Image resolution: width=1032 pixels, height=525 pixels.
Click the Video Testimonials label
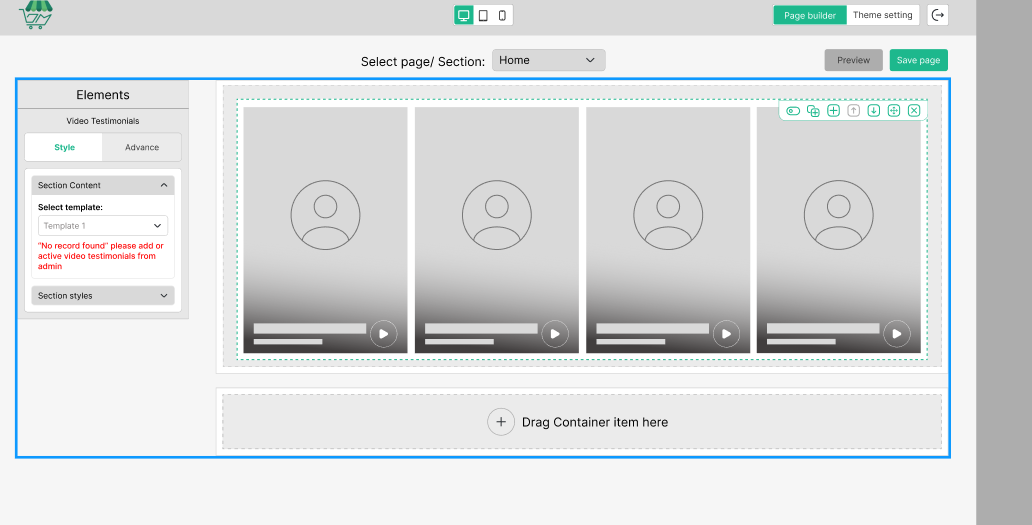click(103, 121)
